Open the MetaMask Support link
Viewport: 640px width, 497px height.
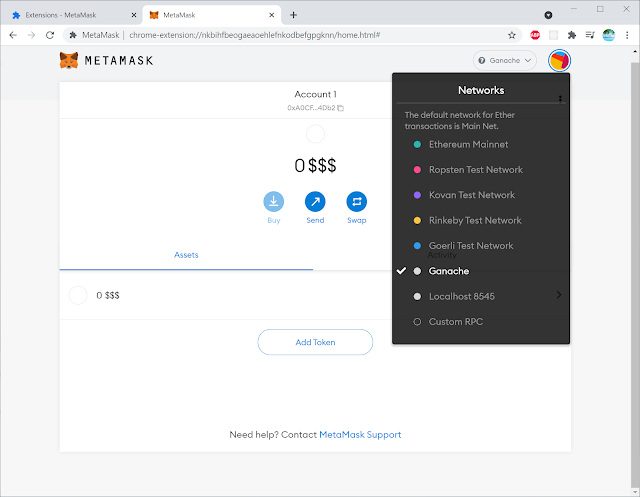360,435
